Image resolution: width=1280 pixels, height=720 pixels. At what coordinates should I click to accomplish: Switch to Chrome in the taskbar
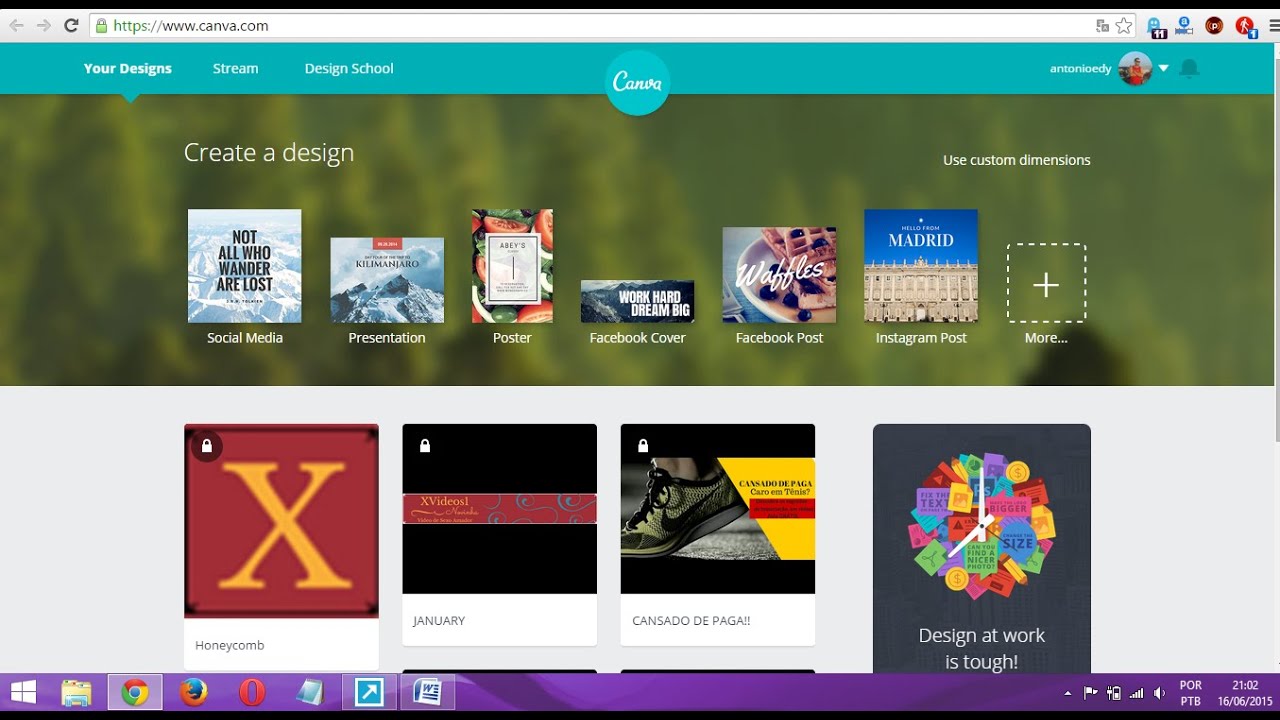135,692
